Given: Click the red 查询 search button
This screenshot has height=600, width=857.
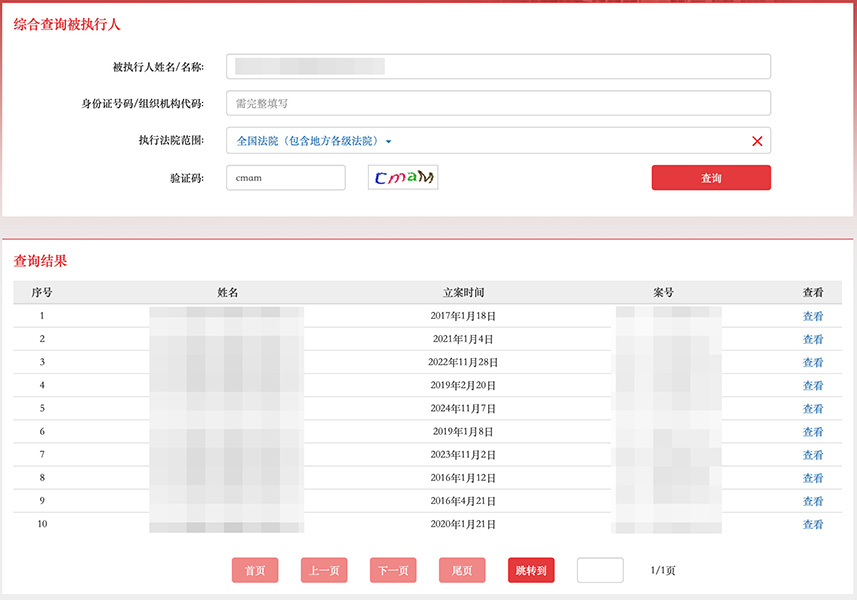Looking at the screenshot, I should (x=711, y=178).
